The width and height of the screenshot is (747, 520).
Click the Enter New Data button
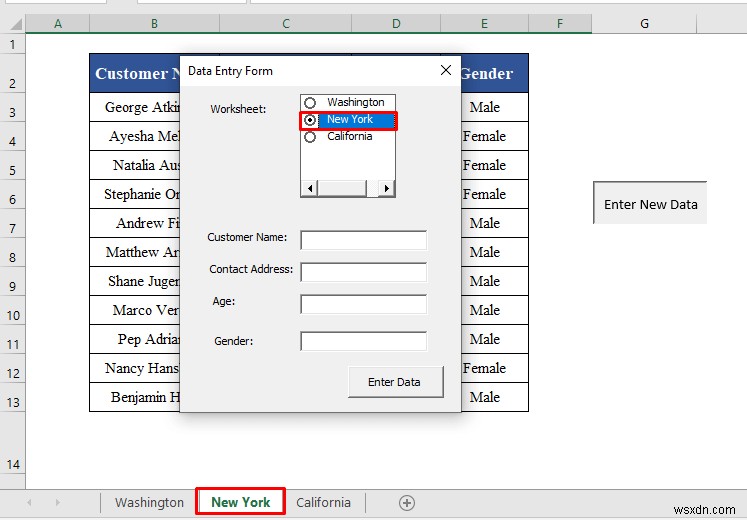pos(650,203)
